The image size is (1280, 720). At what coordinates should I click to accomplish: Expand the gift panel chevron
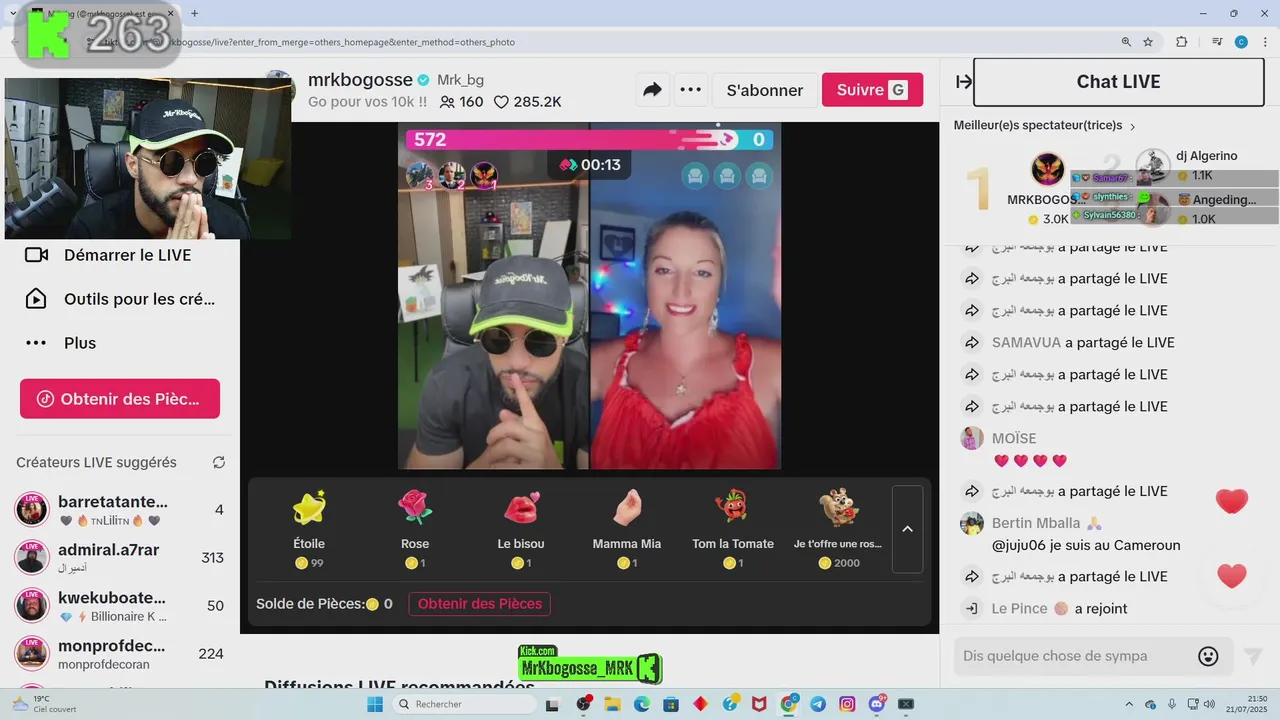tap(907, 529)
